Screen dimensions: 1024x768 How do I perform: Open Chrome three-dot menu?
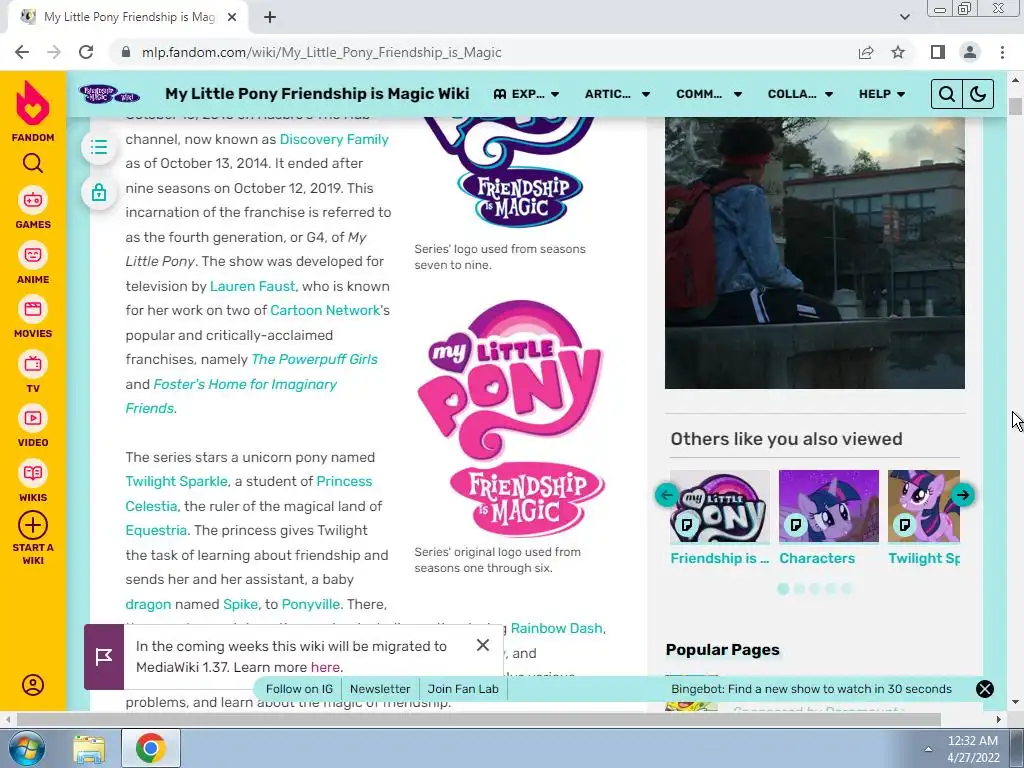[1002, 52]
